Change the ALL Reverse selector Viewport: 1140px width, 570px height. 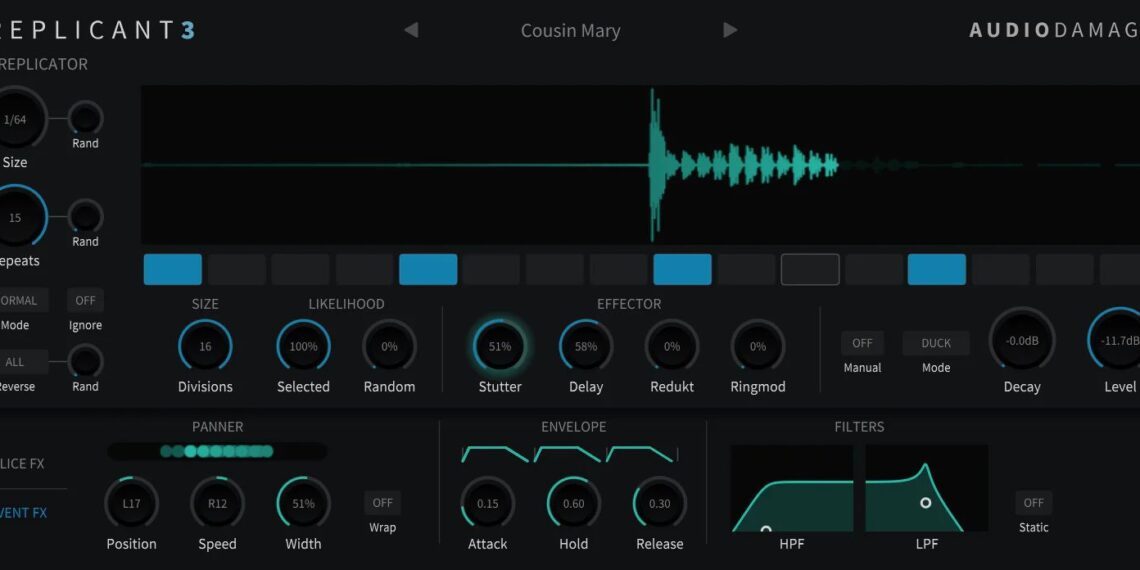click(x=16, y=362)
